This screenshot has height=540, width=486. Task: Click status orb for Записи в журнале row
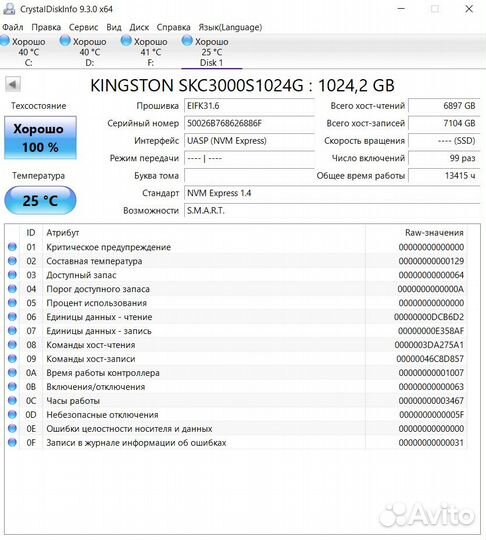tap(12, 443)
